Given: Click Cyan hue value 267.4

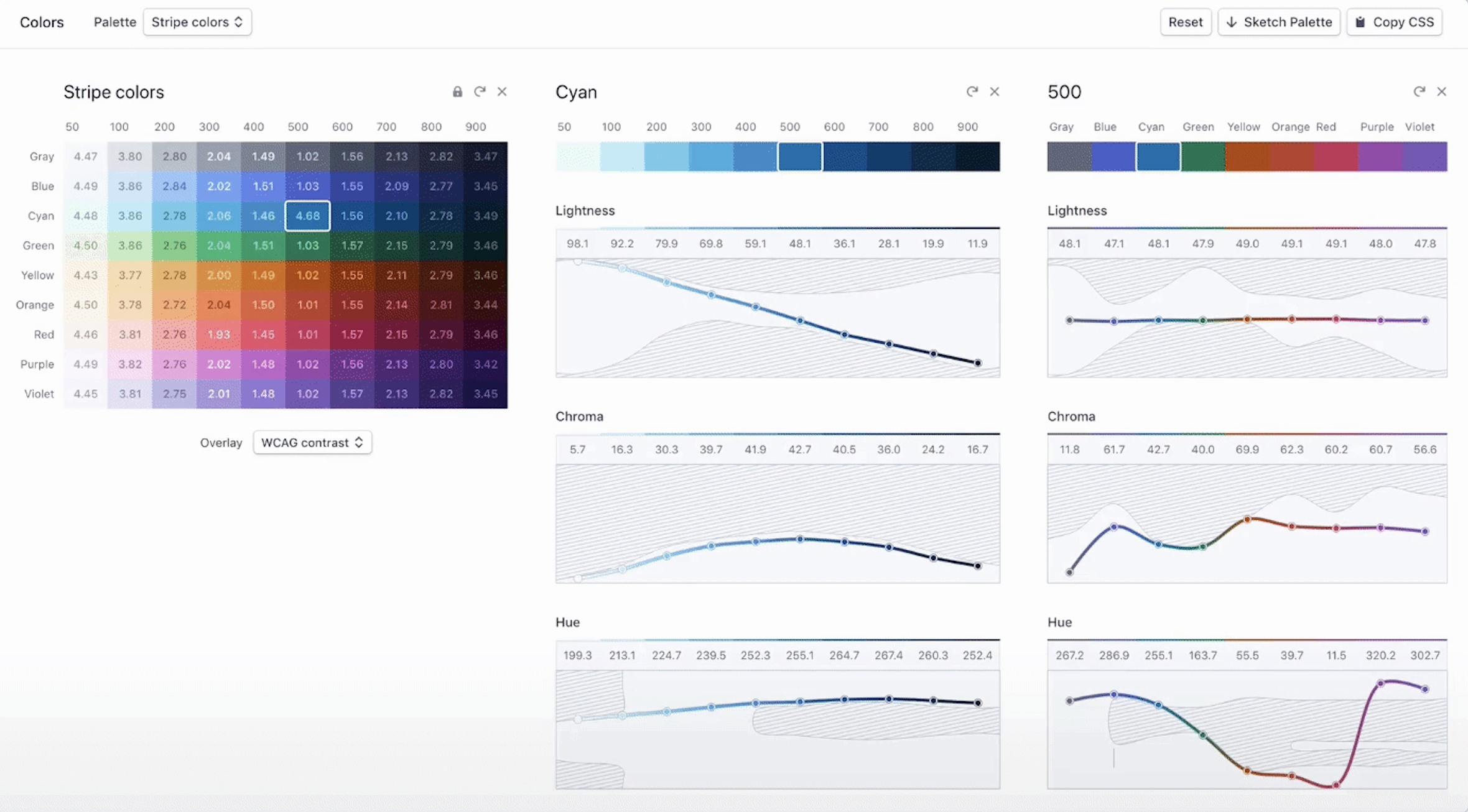Looking at the screenshot, I should (x=888, y=655).
